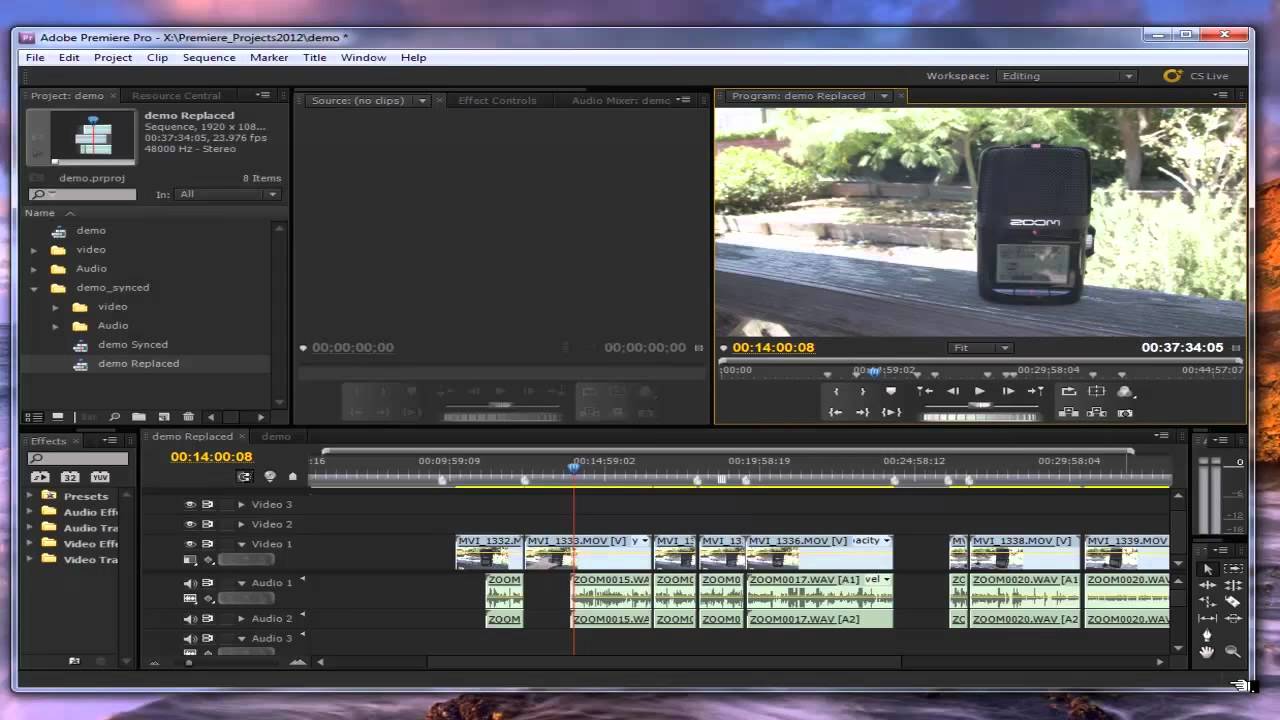The height and width of the screenshot is (720, 1280).
Task: Switch to Effect Controls tab
Action: tap(497, 100)
